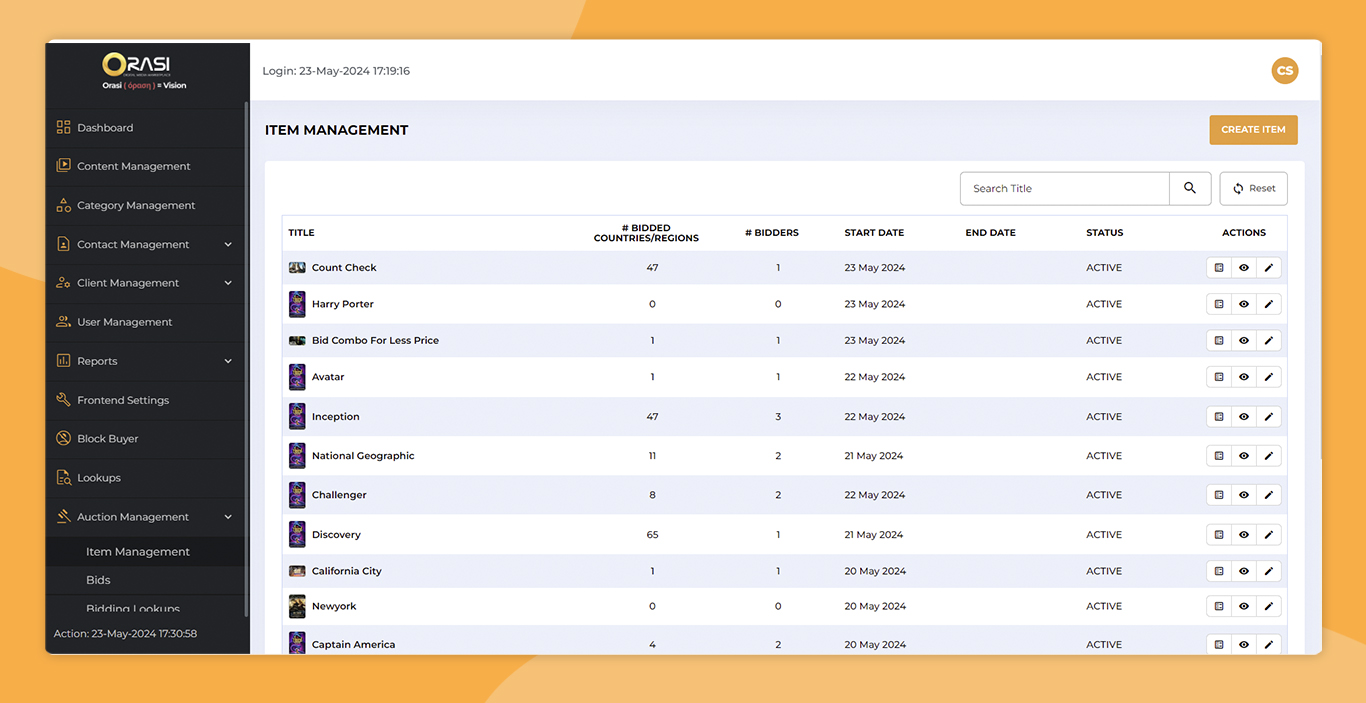Edit the Harry Porter item with pencil
The image size is (1366, 703).
[x=1269, y=304]
